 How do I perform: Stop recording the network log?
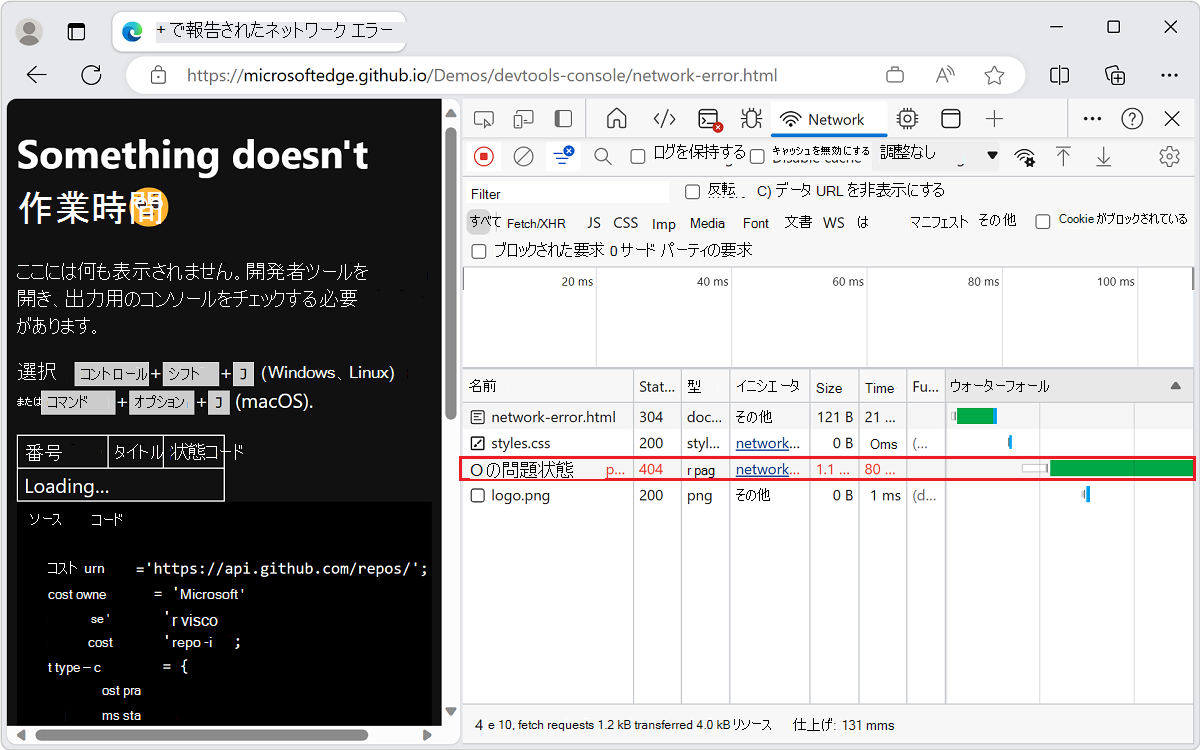[483, 157]
